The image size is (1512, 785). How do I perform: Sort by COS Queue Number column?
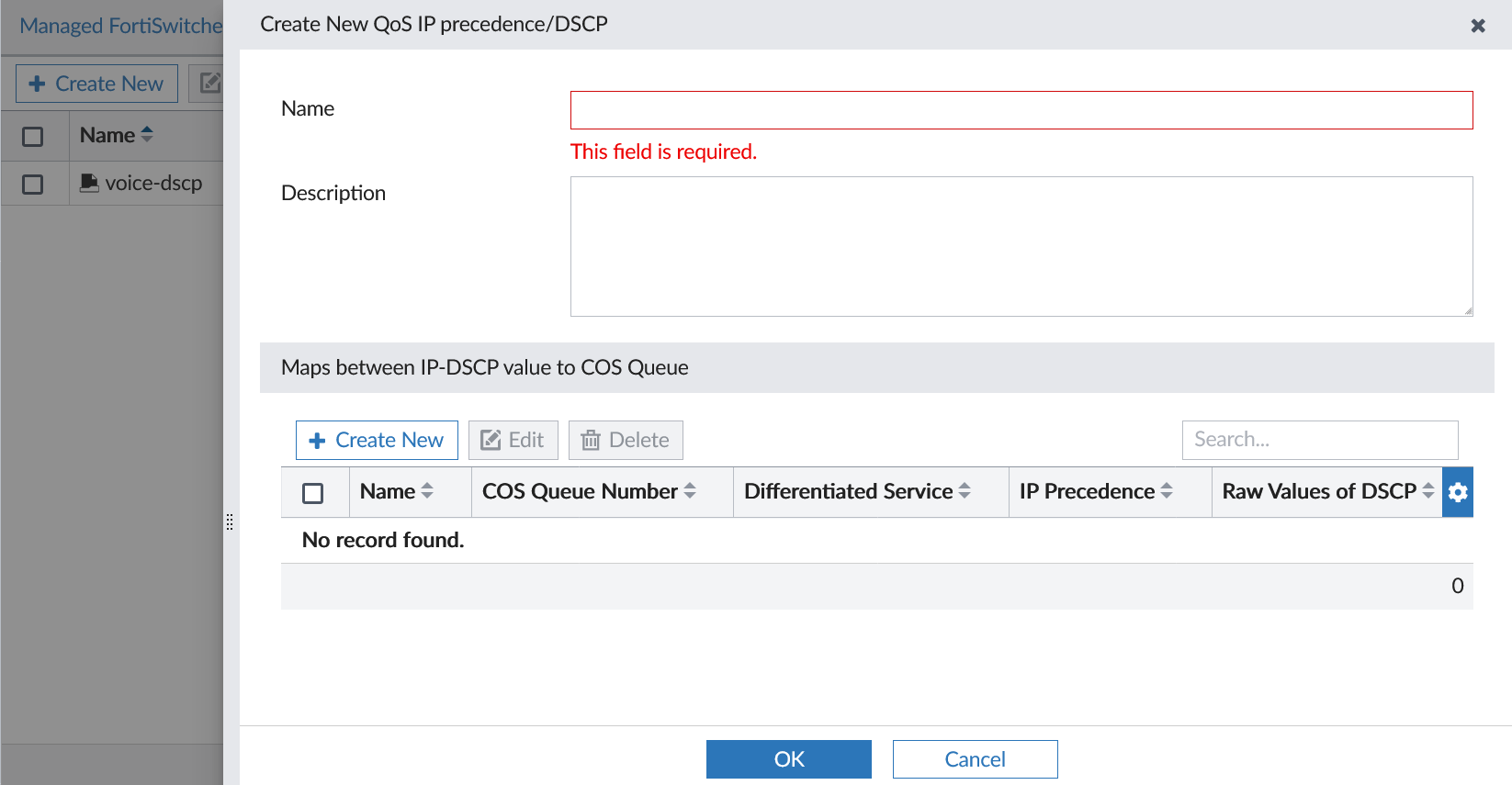(x=589, y=492)
